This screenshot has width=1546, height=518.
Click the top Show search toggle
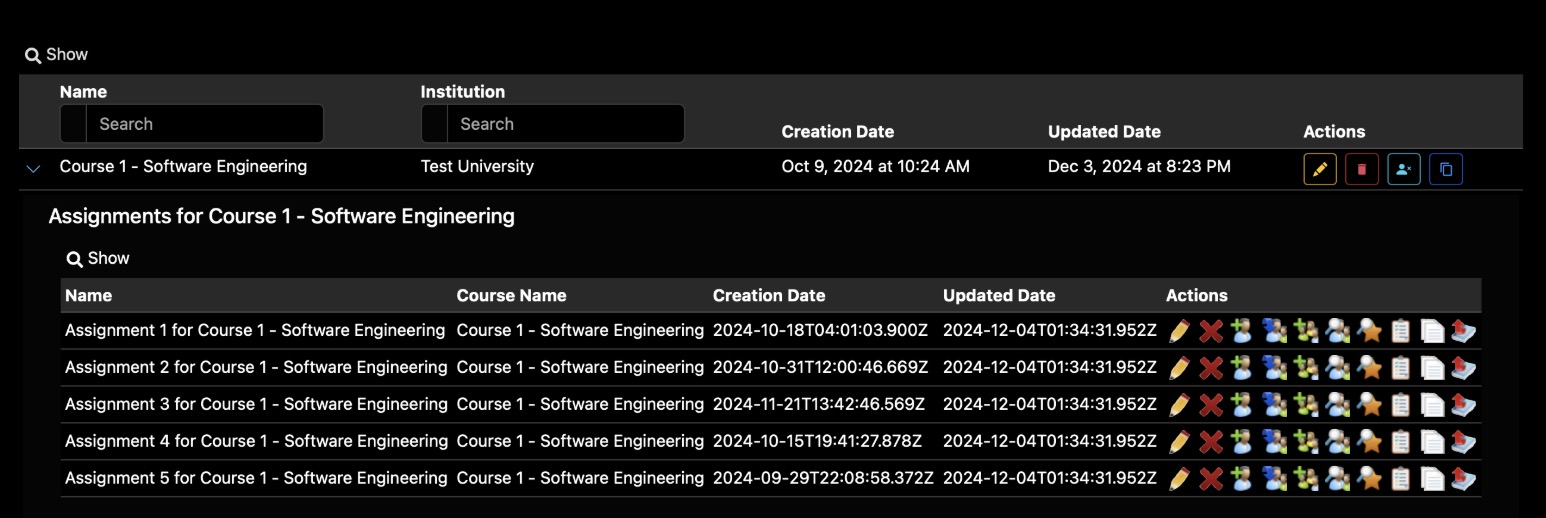[x=57, y=55]
